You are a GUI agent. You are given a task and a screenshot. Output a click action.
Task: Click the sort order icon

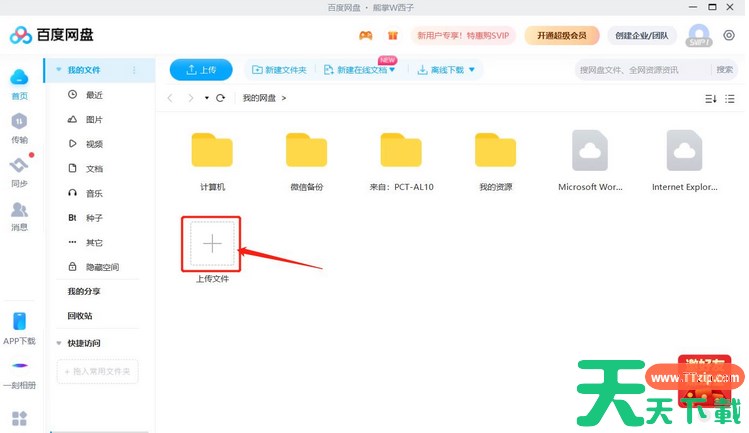[x=711, y=99]
